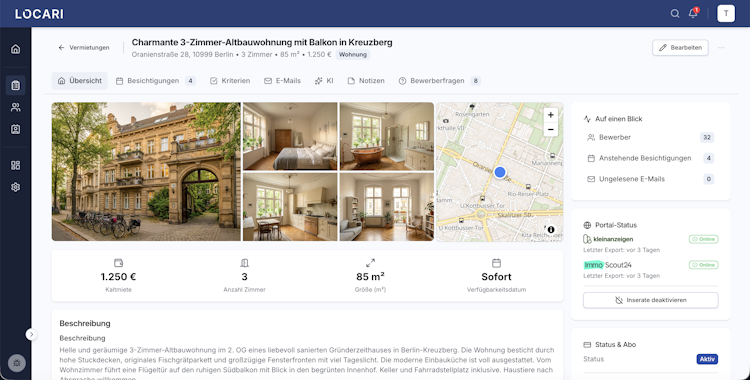Image resolution: width=750 pixels, height=380 pixels.
Task: Go back to Vermietungen
Action: tap(84, 47)
